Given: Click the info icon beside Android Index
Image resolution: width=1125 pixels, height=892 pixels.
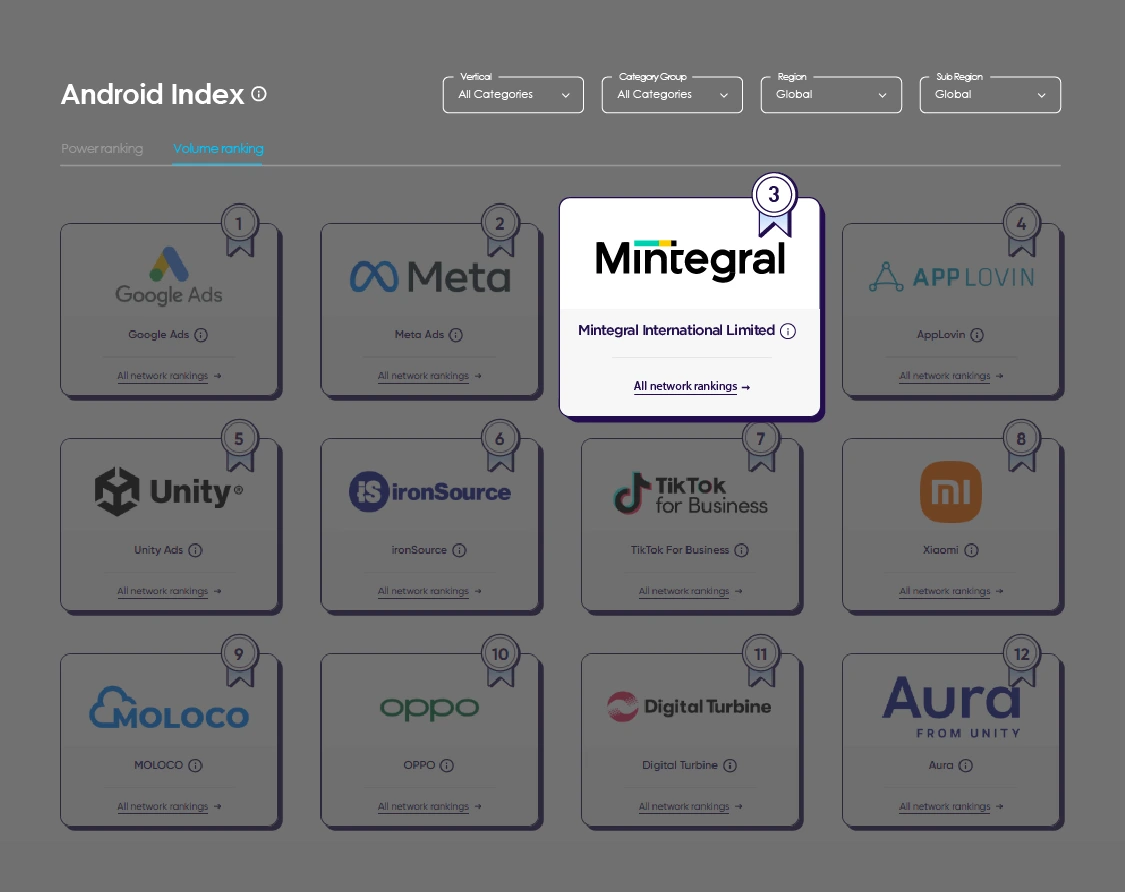Looking at the screenshot, I should [259, 94].
